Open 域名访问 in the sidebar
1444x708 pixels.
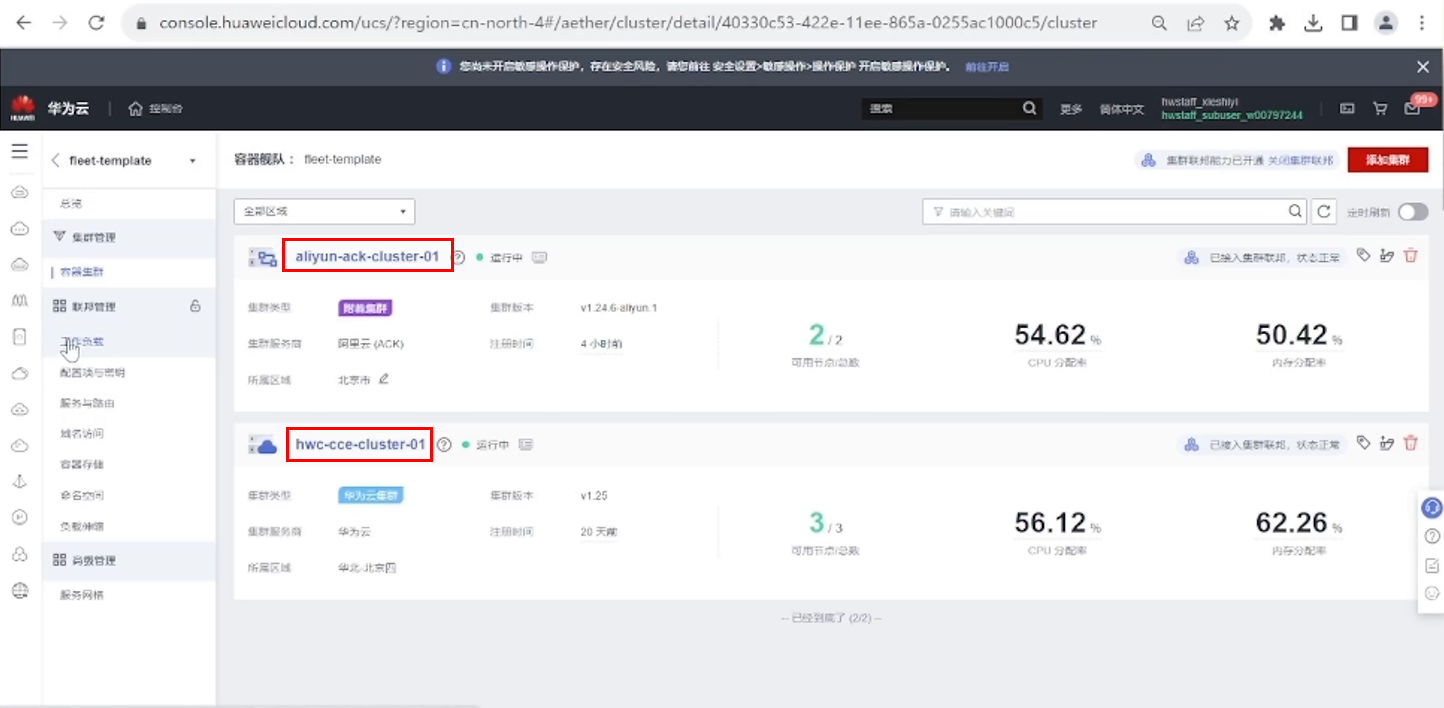(81, 433)
